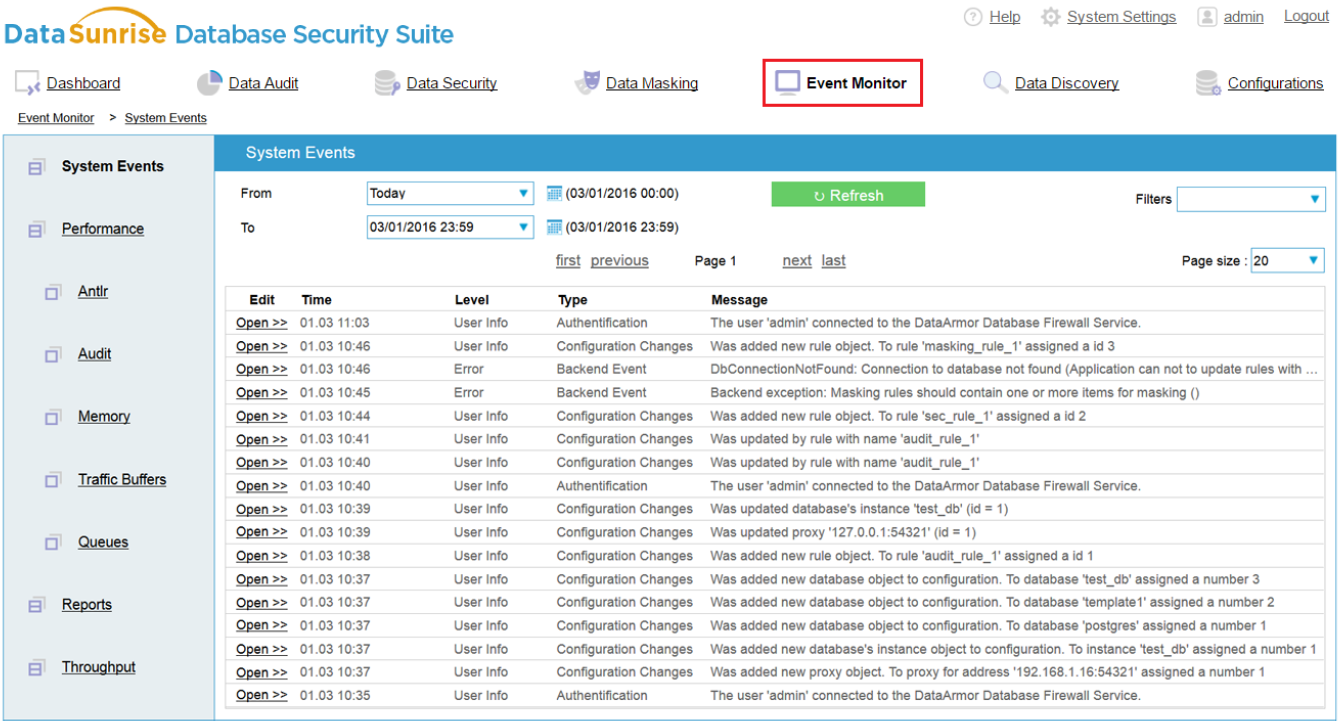
Task: Click the Event Monitor screen icon
Action: pos(788,83)
